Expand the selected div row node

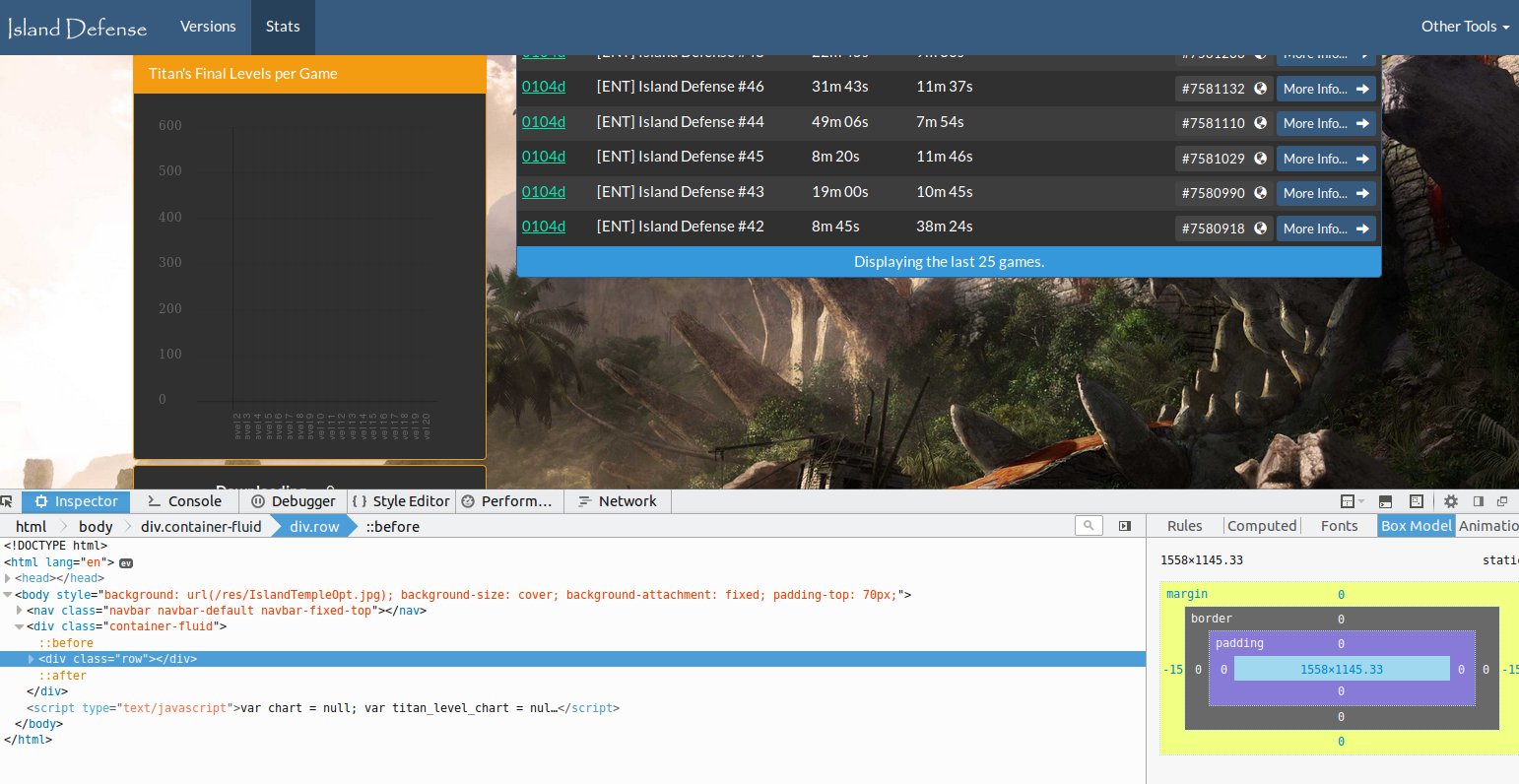[x=32, y=659]
